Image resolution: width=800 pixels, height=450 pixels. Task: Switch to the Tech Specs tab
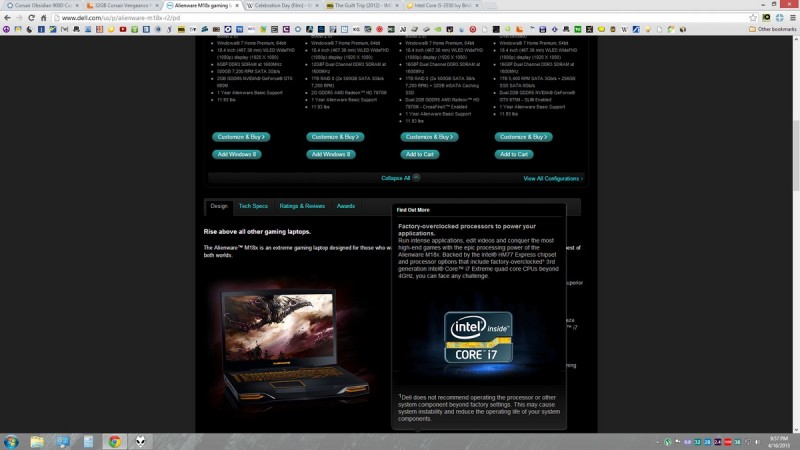coord(253,206)
